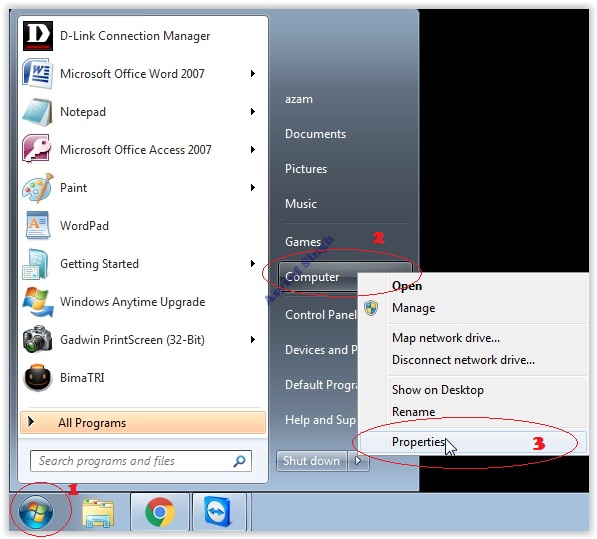Image resolution: width=597 pixels, height=539 pixels.
Task: Expand the Paint jump list arrow
Action: pyautogui.click(x=252, y=188)
